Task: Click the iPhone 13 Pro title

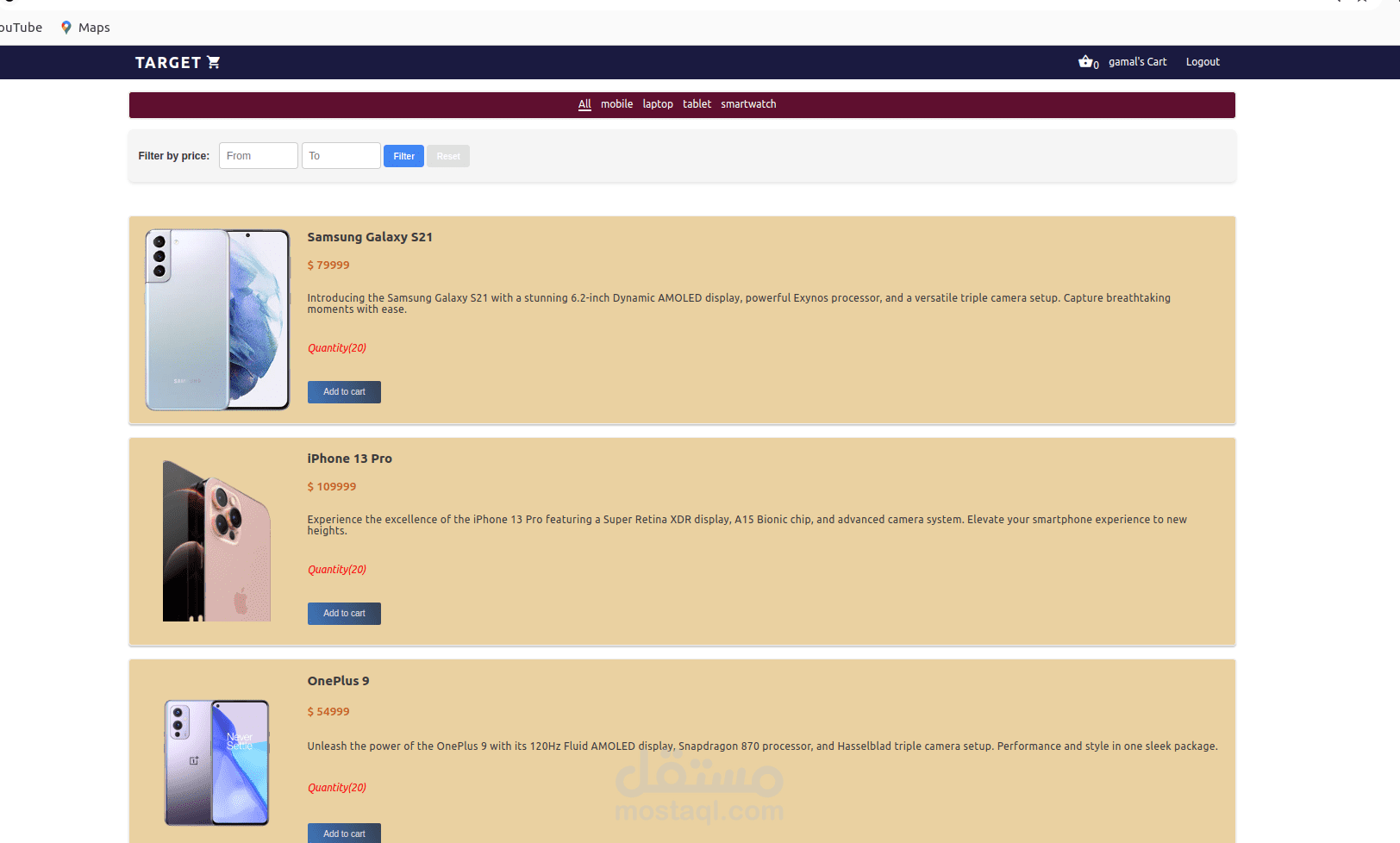Action: click(349, 459)
